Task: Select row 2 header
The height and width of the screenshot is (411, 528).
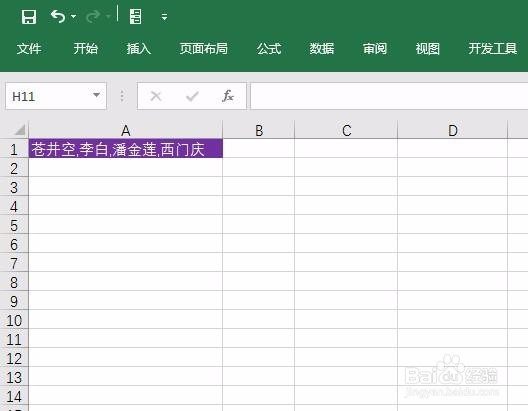Action: [14, 168]
